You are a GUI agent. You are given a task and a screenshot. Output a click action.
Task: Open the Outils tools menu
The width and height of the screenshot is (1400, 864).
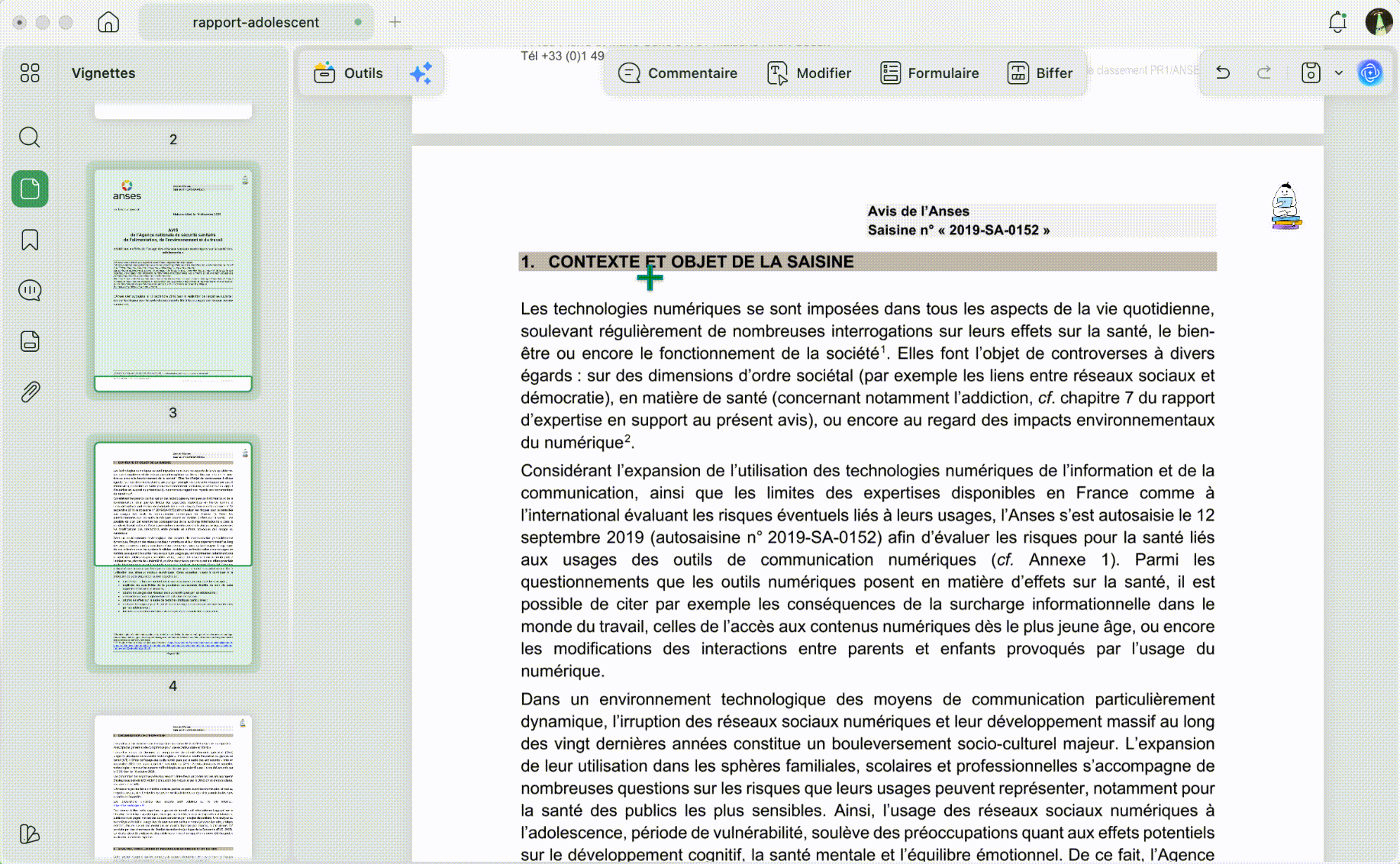pyautogui.click(x=348, y=73)
